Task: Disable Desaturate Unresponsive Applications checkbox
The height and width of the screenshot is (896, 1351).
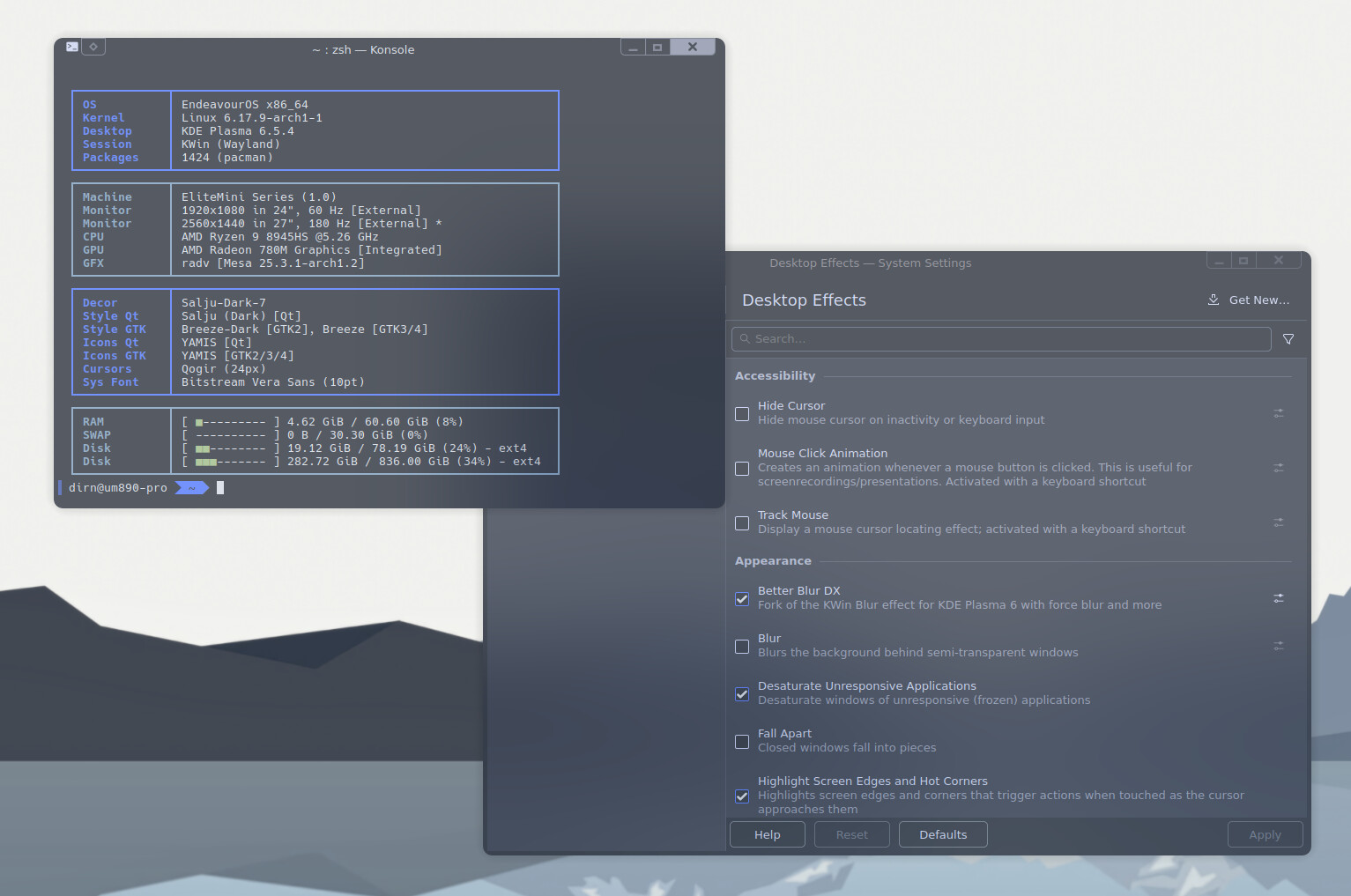Action: tap(742, 694)
